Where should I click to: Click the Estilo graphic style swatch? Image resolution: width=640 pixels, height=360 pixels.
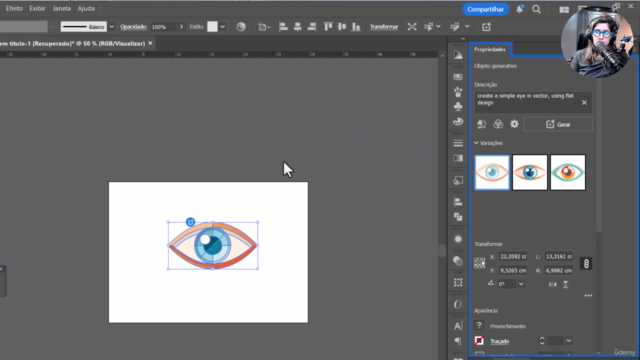[212, 27]
